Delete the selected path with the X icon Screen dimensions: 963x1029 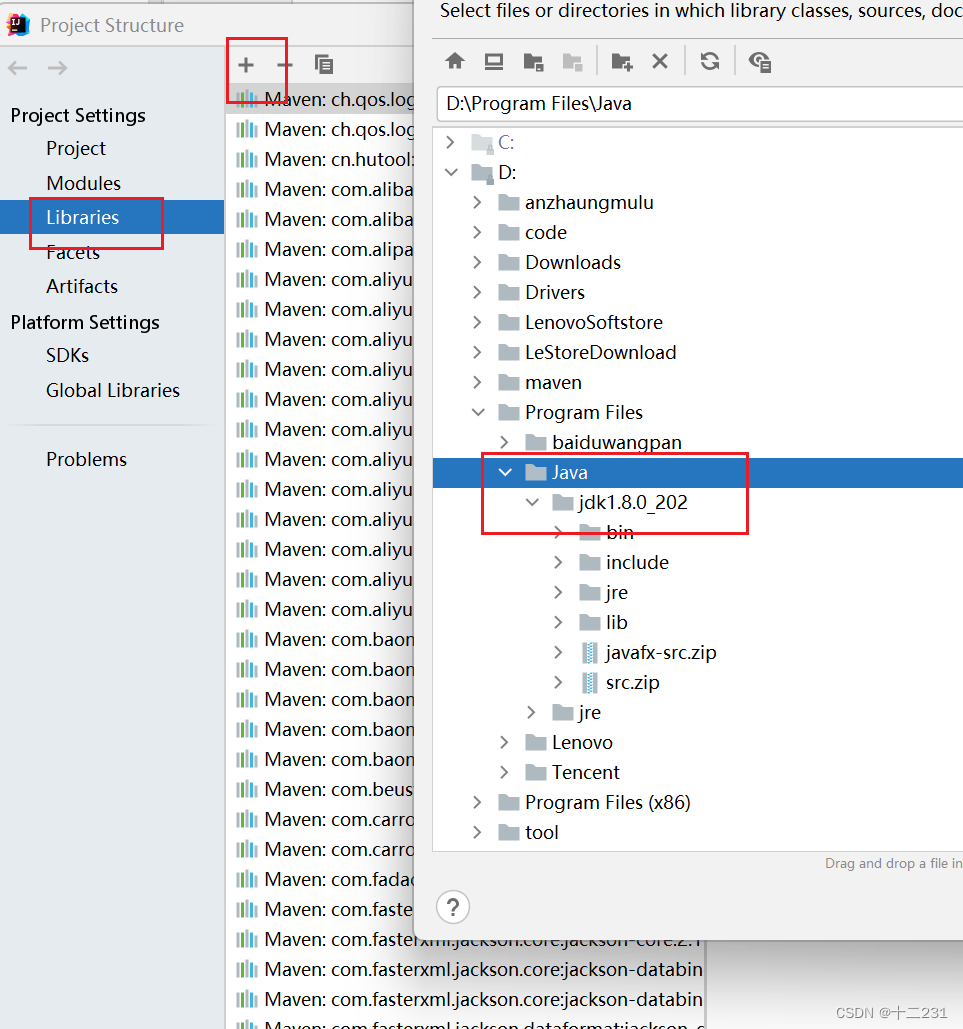click(x=659, y=61)
